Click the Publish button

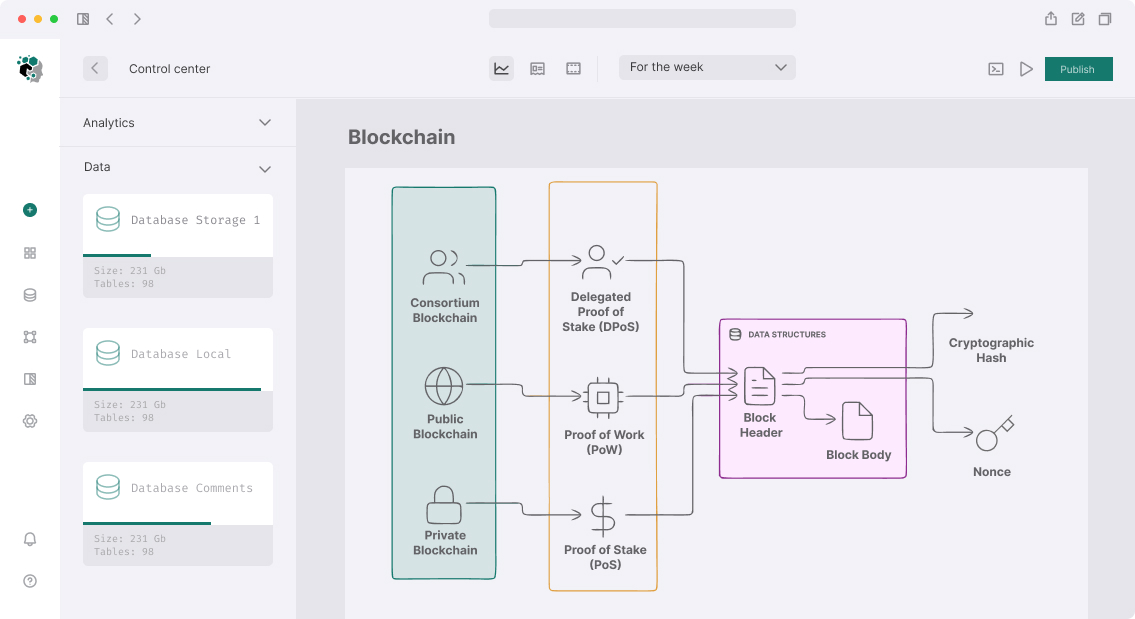[x=1078, y=69]
